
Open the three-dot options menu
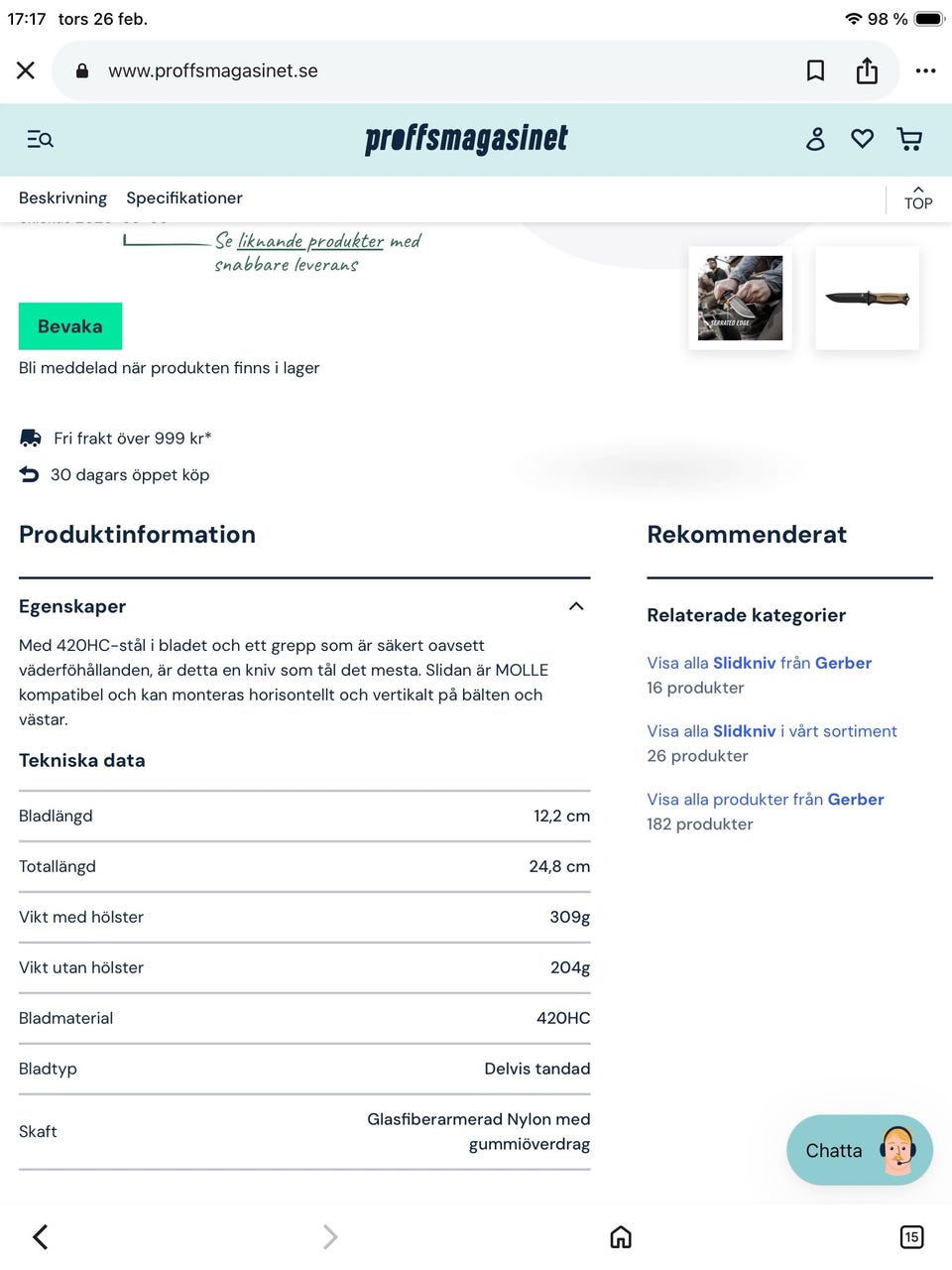[x=925, y=70]
